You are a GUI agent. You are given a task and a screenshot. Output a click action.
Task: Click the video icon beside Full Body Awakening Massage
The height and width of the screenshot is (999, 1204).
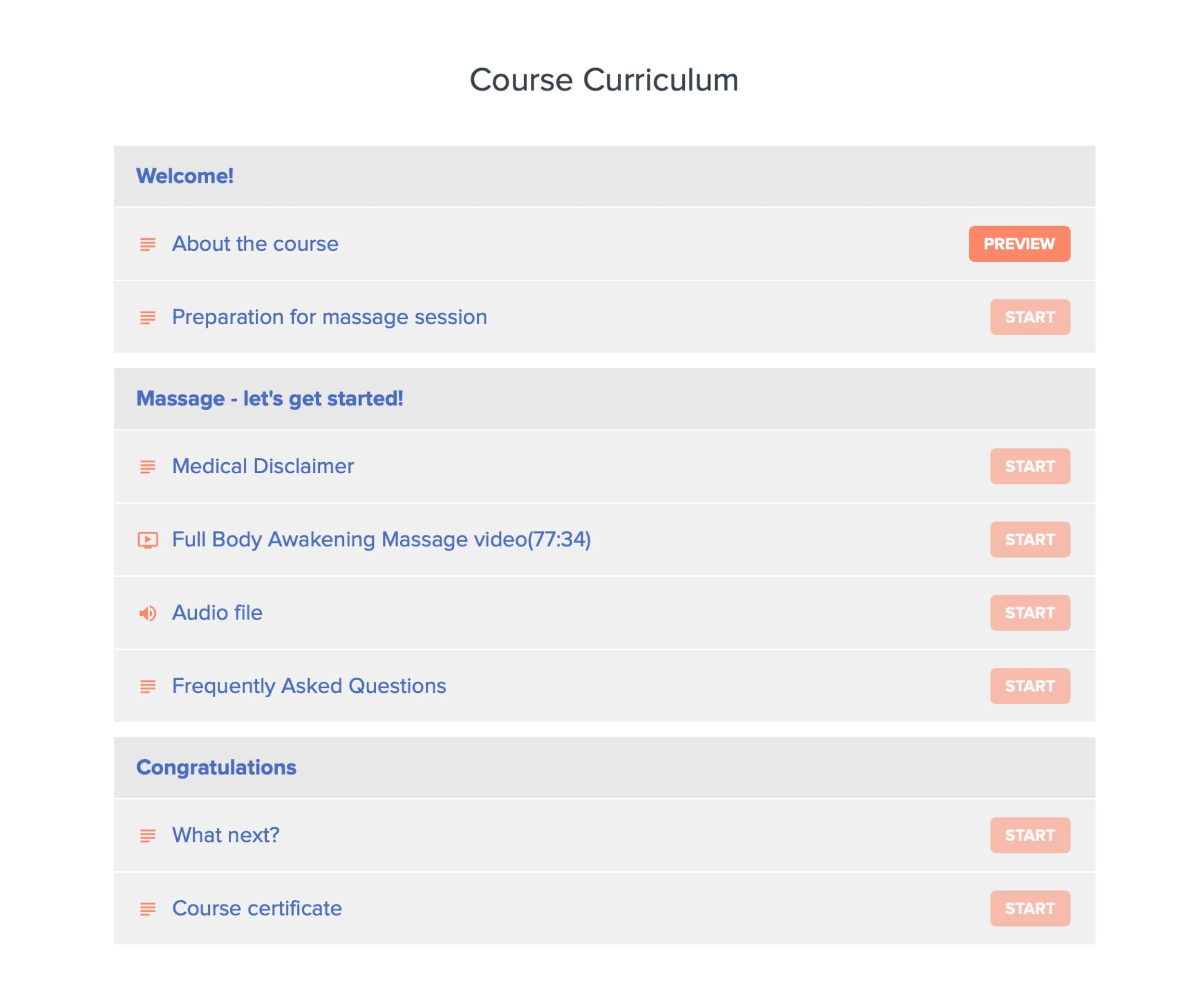(x=147, y=540)
